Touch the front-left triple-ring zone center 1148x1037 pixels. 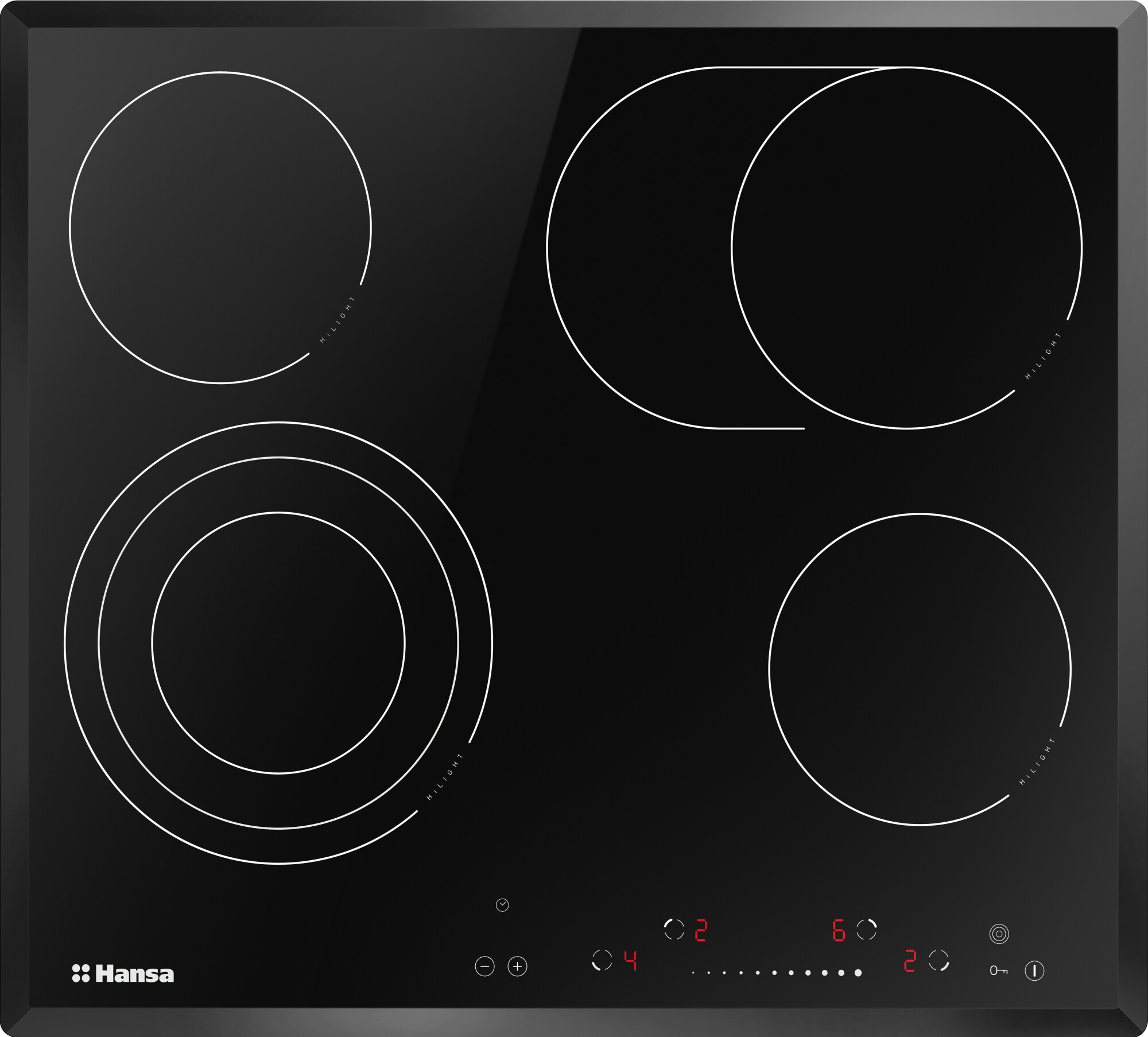pos(278,643)
